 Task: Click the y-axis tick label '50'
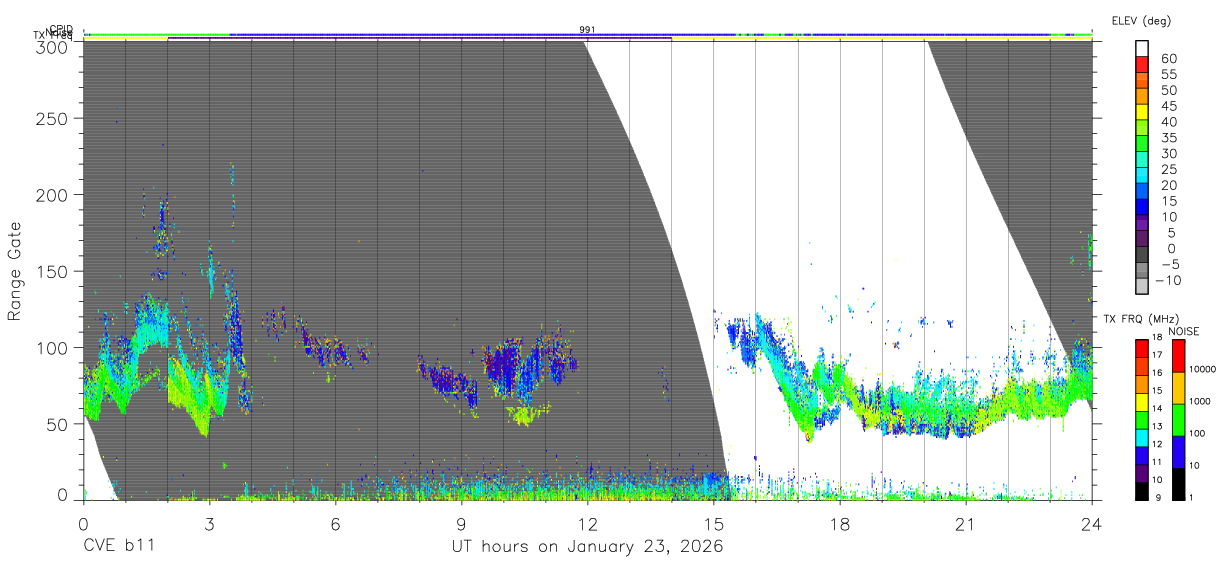(58, 423)
